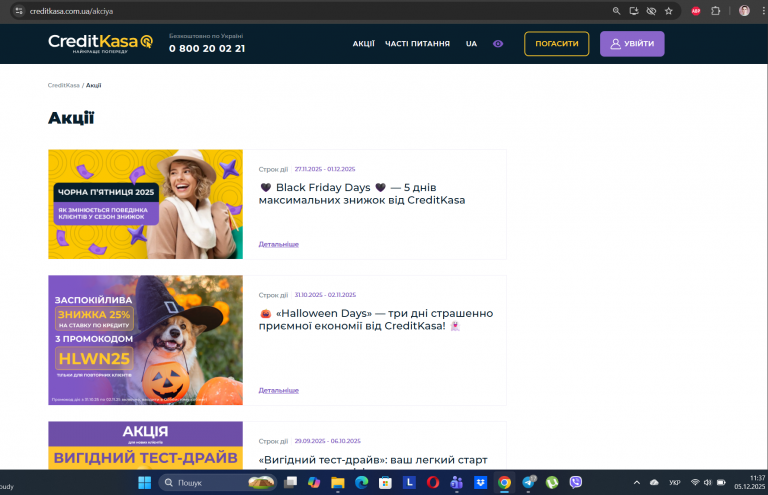This screenshot has height=495, width=768.
Task: Open the ЧАСТІ ПИТАННЯ menu item
Action: 417,44
